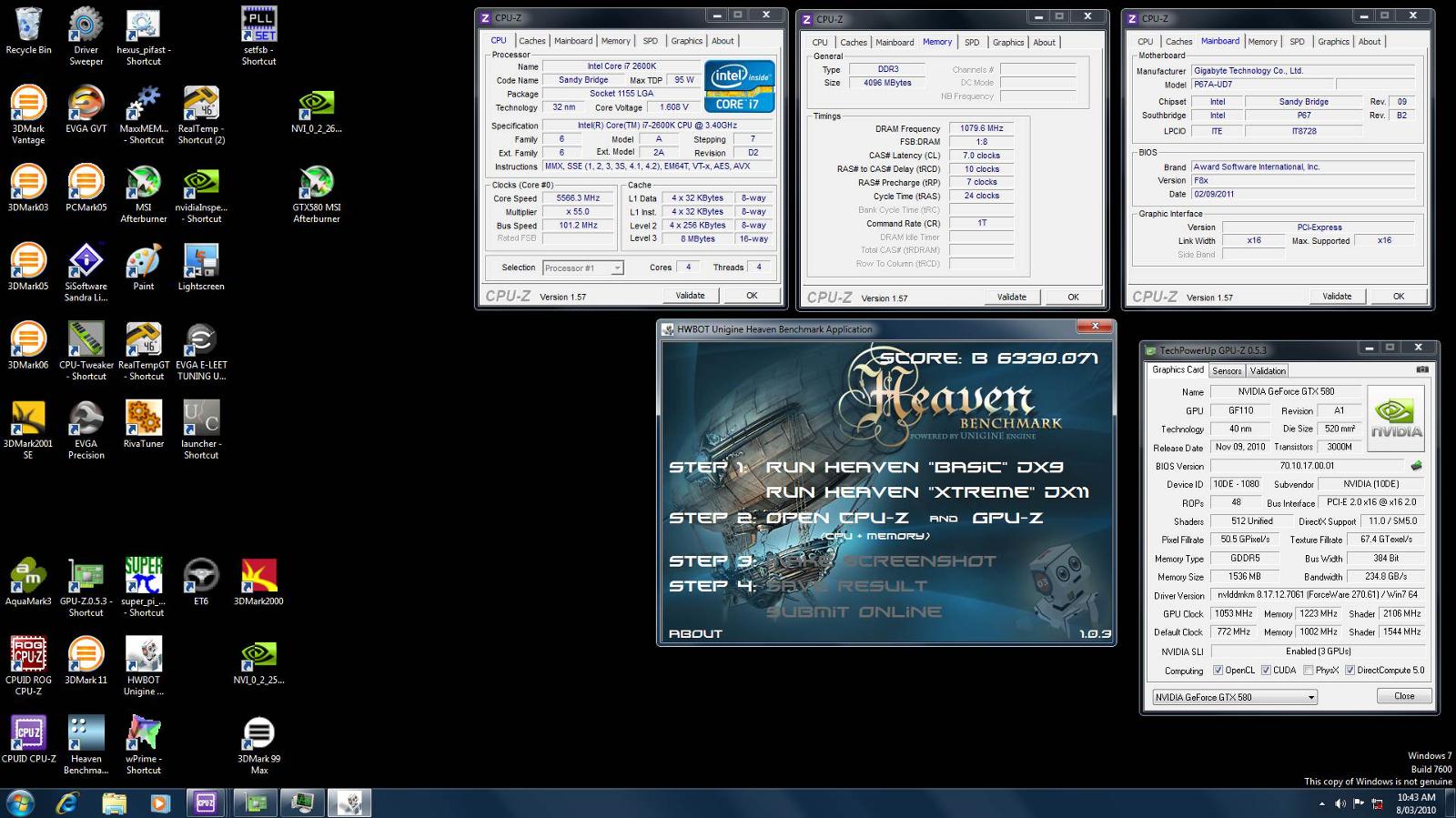Click the GPU-Z Close button
Image resolution: width=1456 pixels, height=818 pixels.
pos(1404,696)
